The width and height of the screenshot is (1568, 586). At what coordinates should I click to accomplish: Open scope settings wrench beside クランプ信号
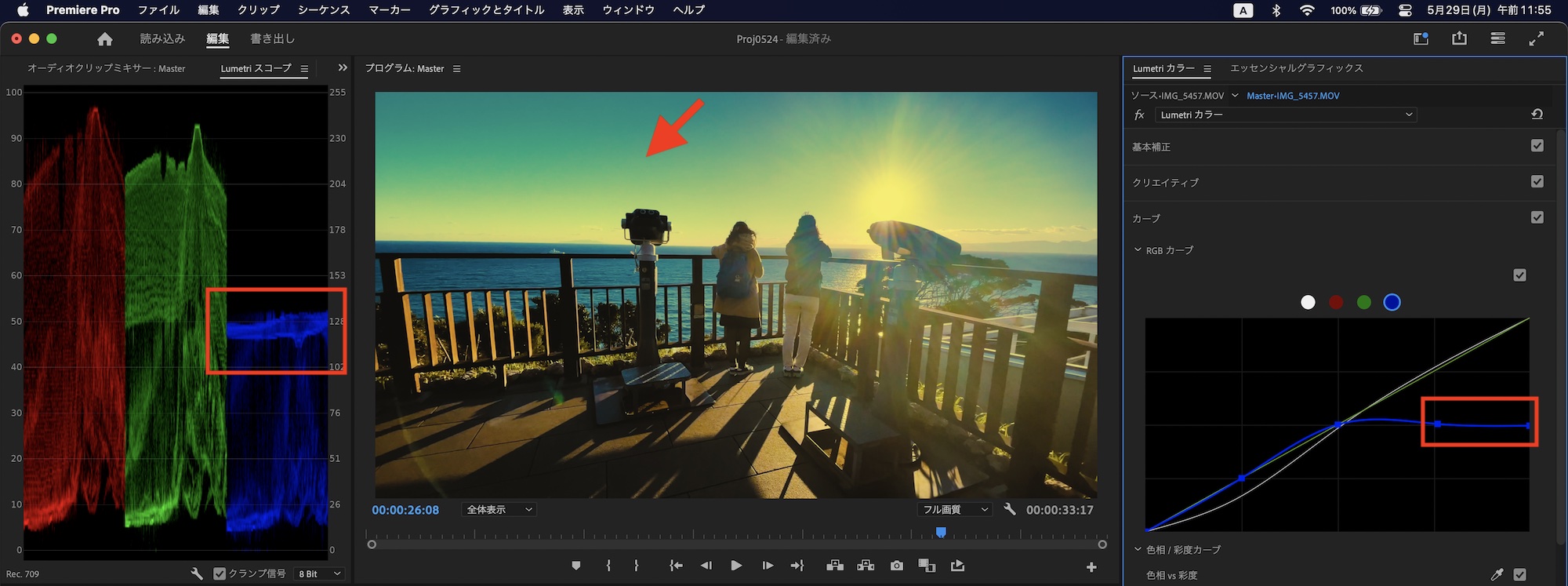coord(197,574)
